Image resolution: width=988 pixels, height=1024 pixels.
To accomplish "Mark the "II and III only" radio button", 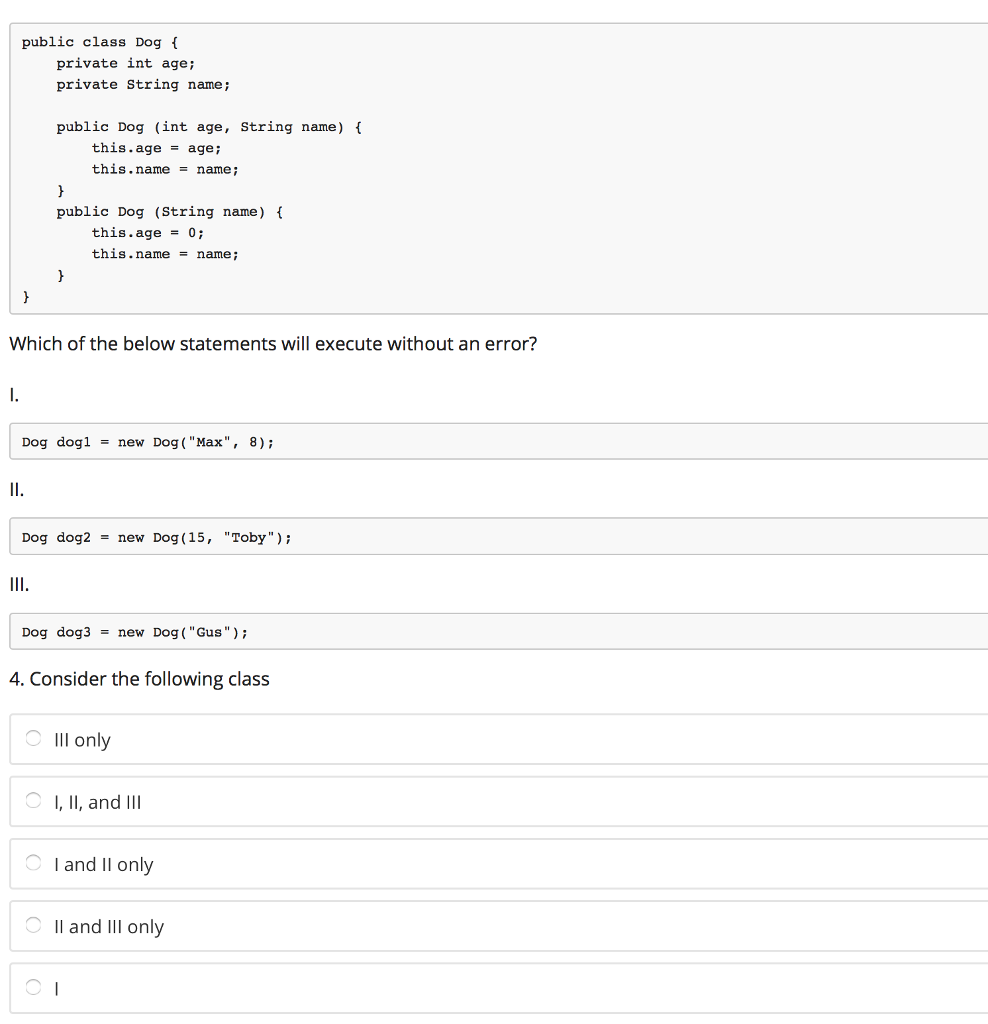I will pos(35,926).
